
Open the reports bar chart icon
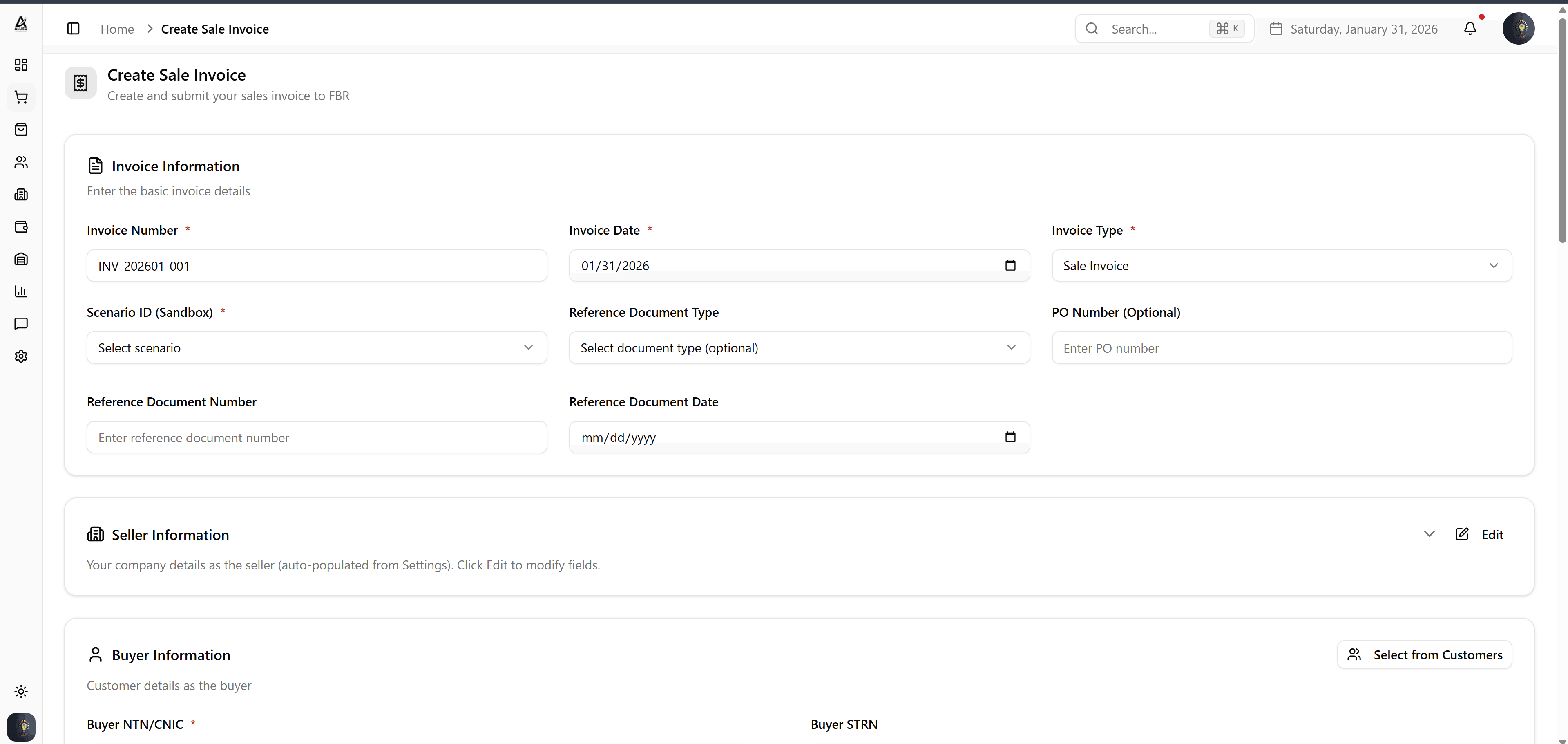pyautogui.click(x=21, y=291)
